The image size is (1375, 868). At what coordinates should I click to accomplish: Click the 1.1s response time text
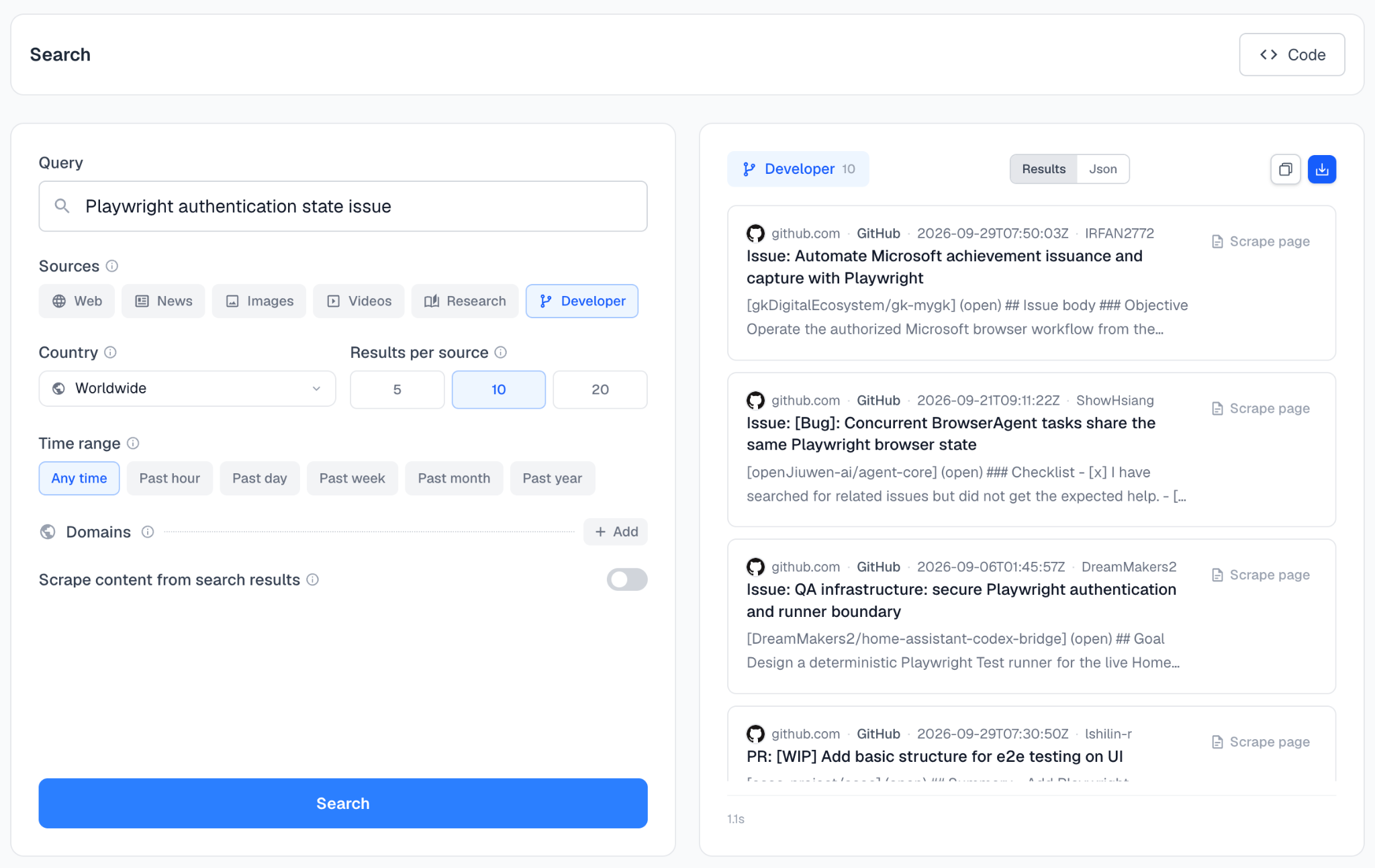(x=736, y=819)
